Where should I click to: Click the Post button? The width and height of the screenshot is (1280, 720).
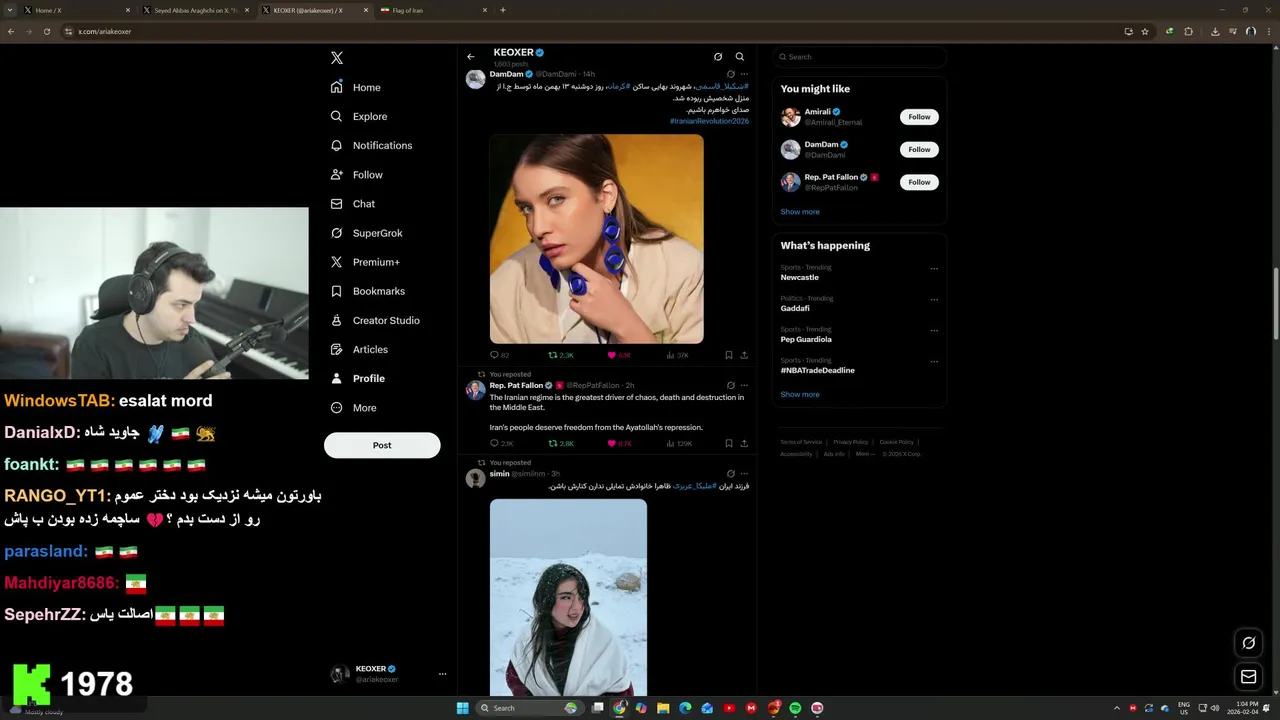(x=382, y=445)
